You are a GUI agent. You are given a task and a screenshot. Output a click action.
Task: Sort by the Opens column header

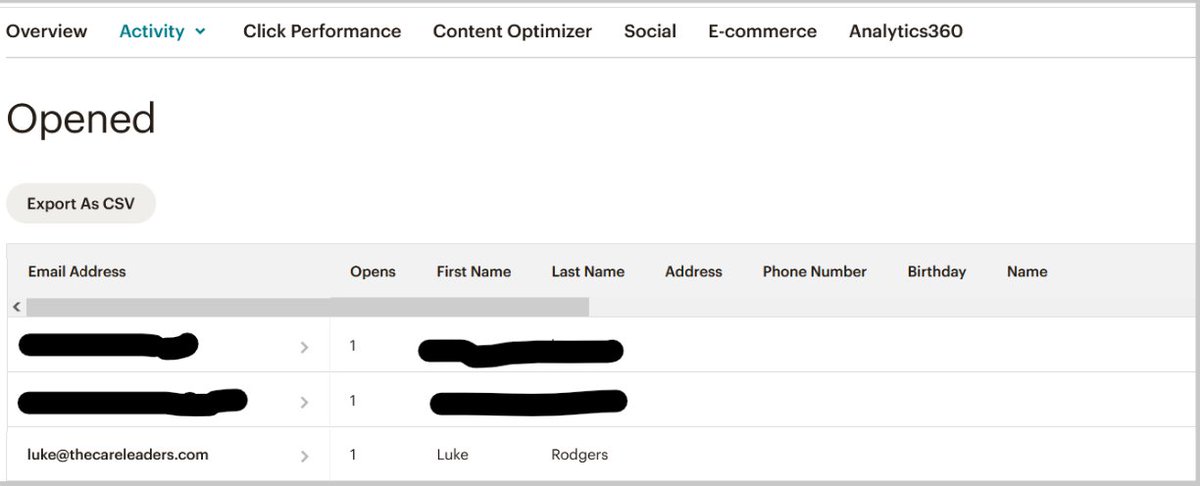click(373, 272)
